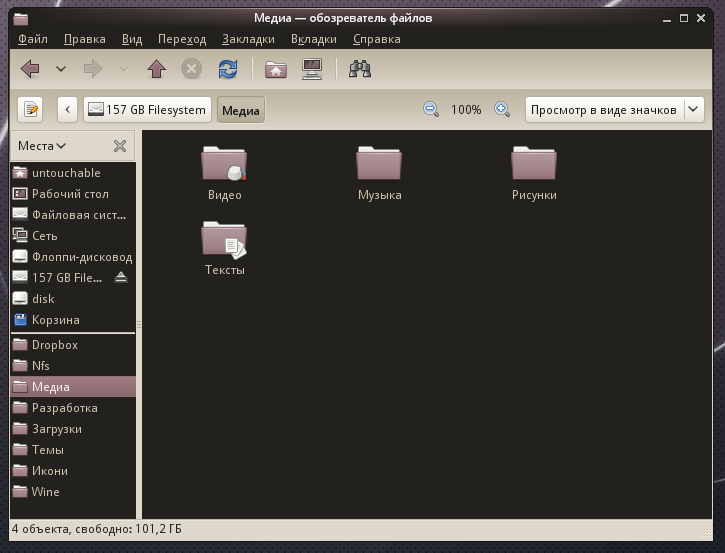Search files with binoculars icon
Image resolution: width=725 pixels, height=553 pixels.
(360, 69)
